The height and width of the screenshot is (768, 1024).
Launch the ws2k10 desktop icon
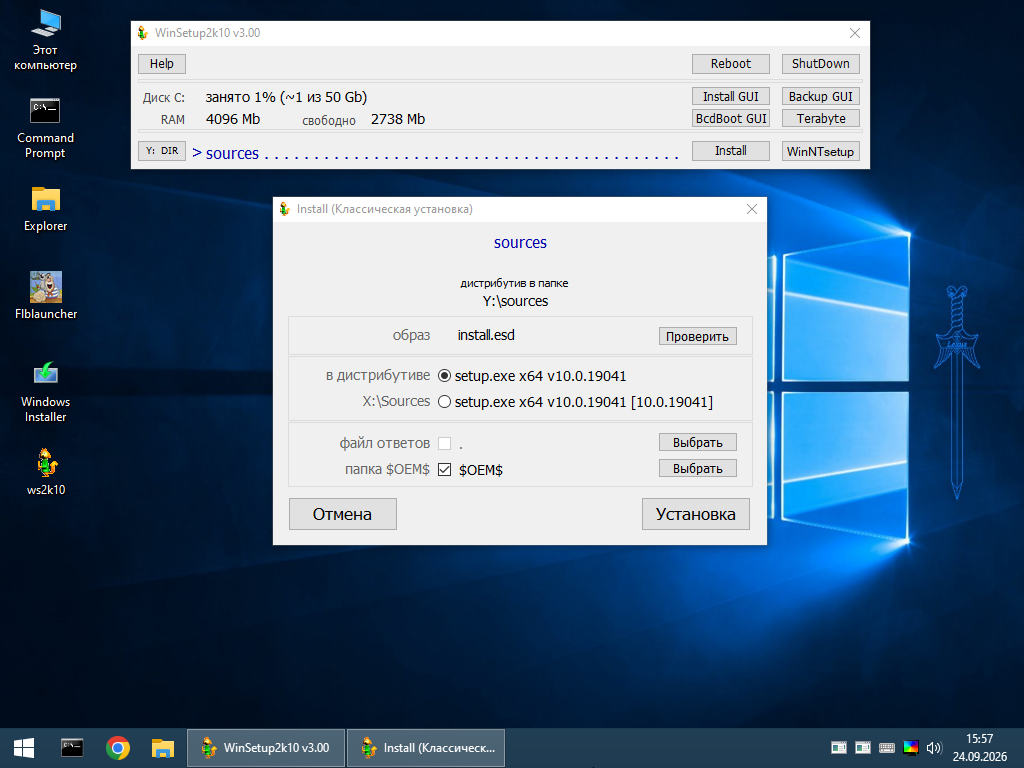46,472
